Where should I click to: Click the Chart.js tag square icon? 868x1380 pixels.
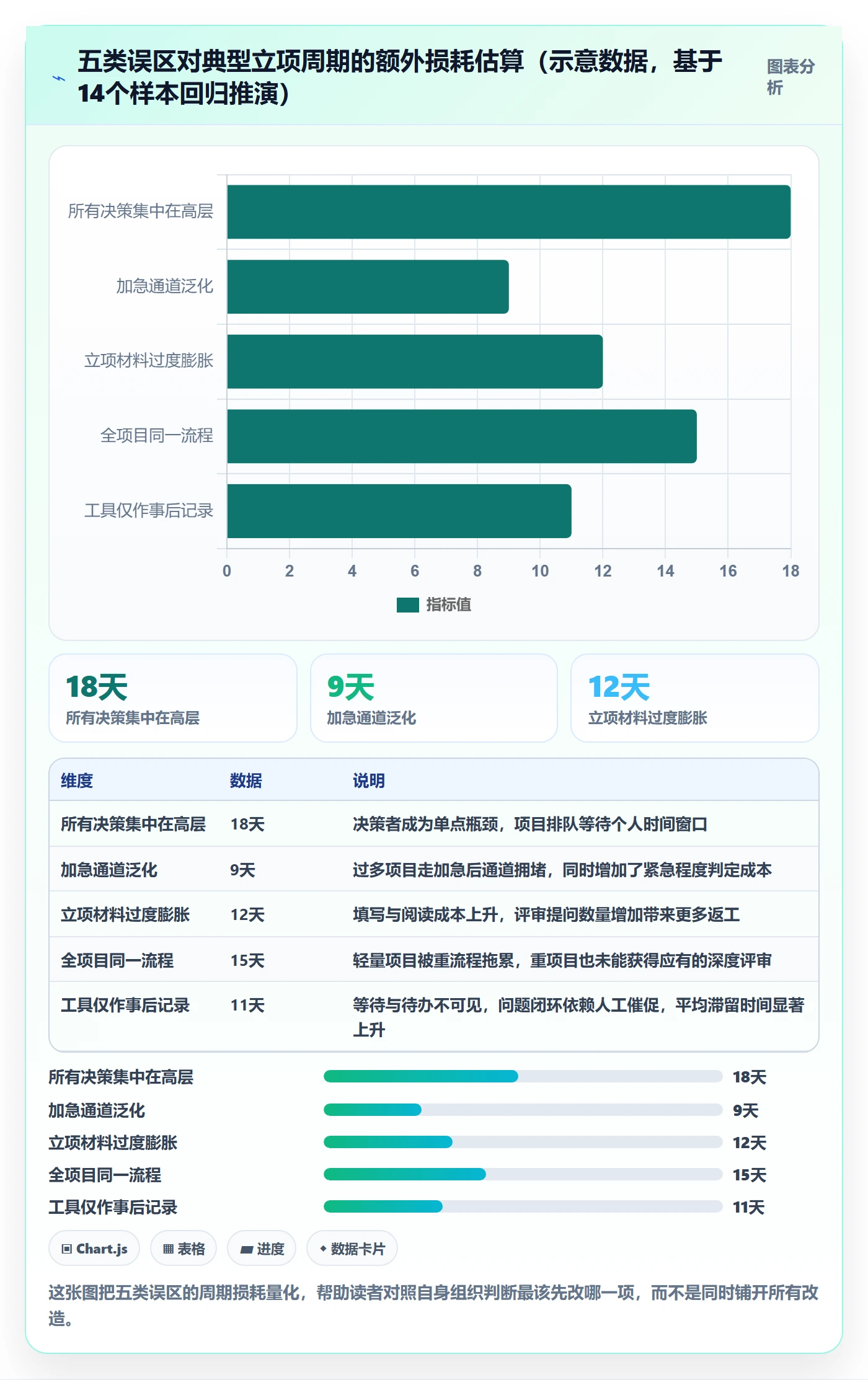pos(67,1249)
